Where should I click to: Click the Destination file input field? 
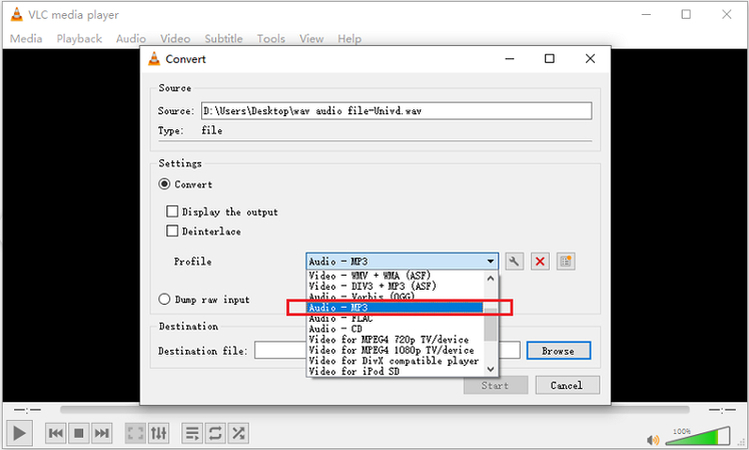point(387,351)
